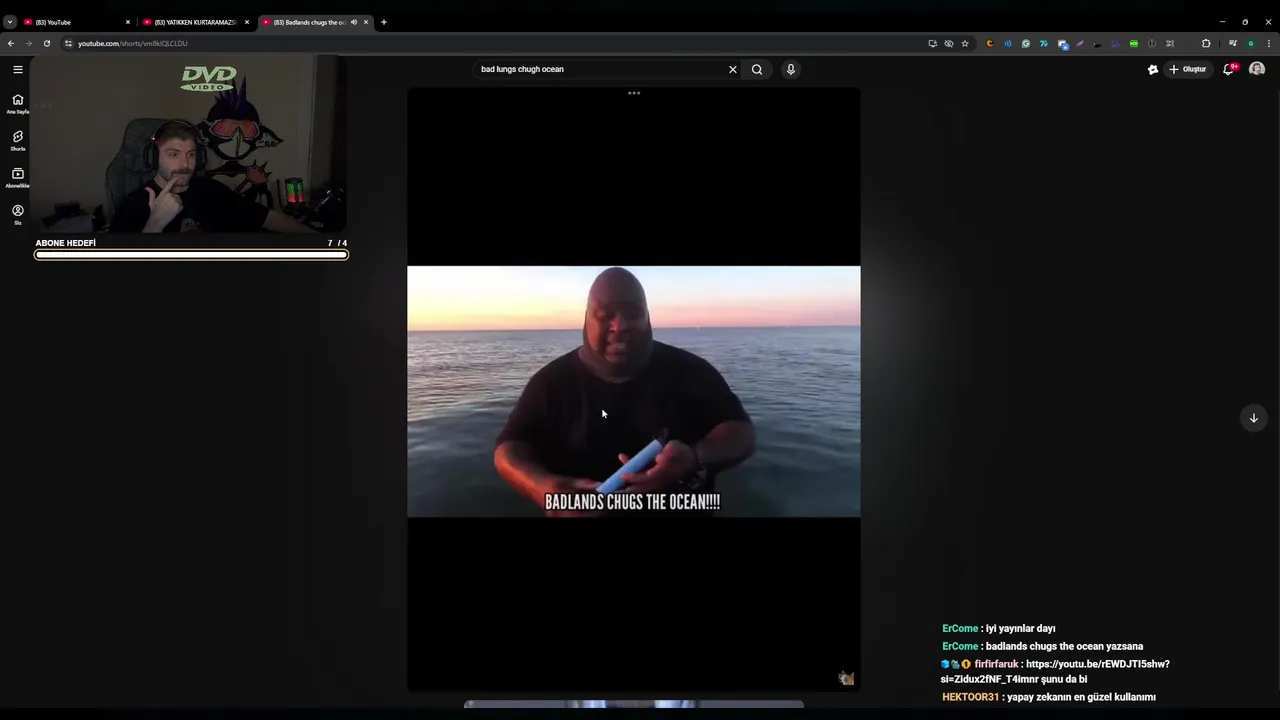Switch to the YATIKKEN KURTARAMAZSI tab
This screenshot has width=1280, height=720.
[195, 22]
